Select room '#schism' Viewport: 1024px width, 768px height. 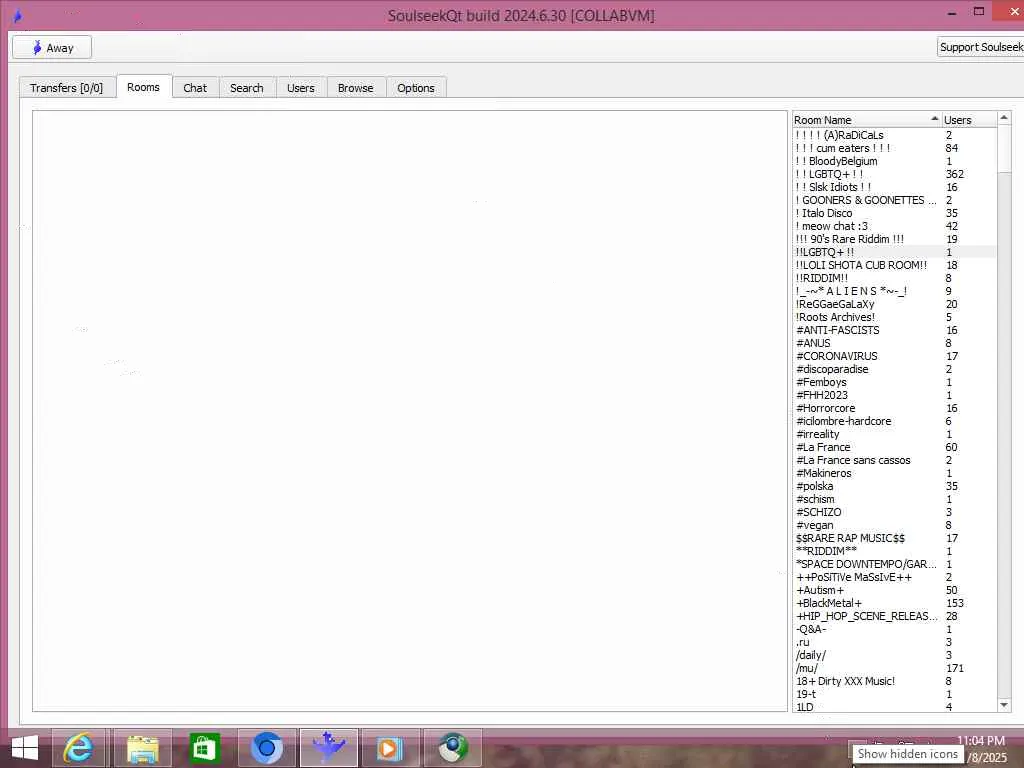(894, 500)
